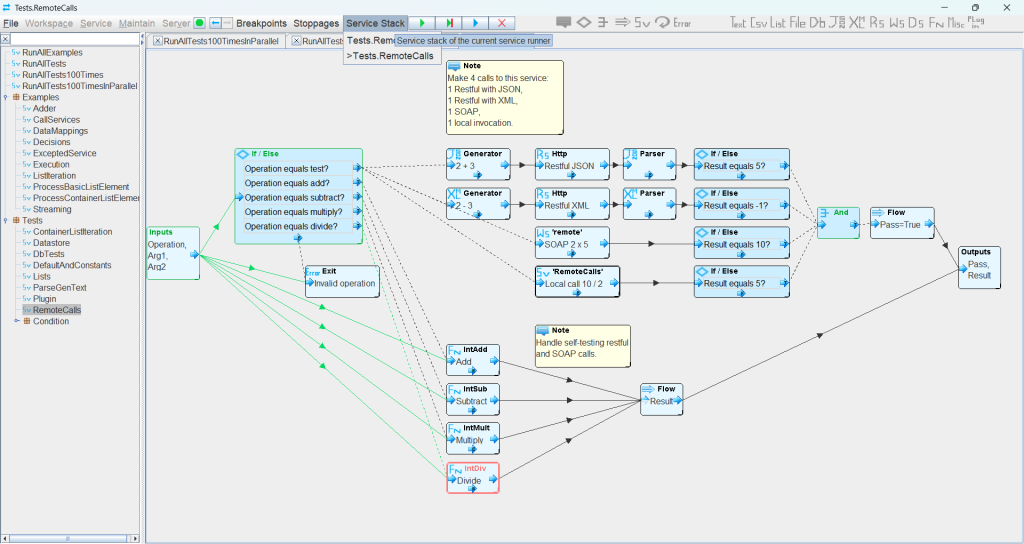This screenshot has height=544, width=1024.
Task: Open the List component palette
Action: 778,23
